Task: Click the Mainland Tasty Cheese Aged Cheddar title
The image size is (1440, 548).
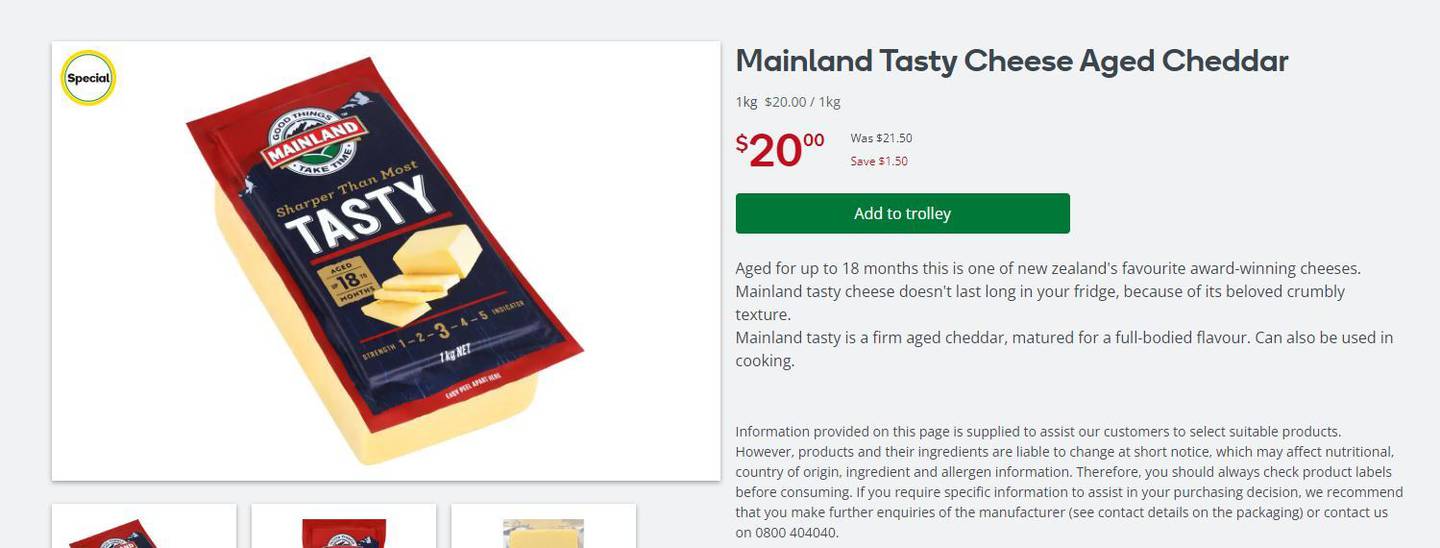Action: 1011,62
